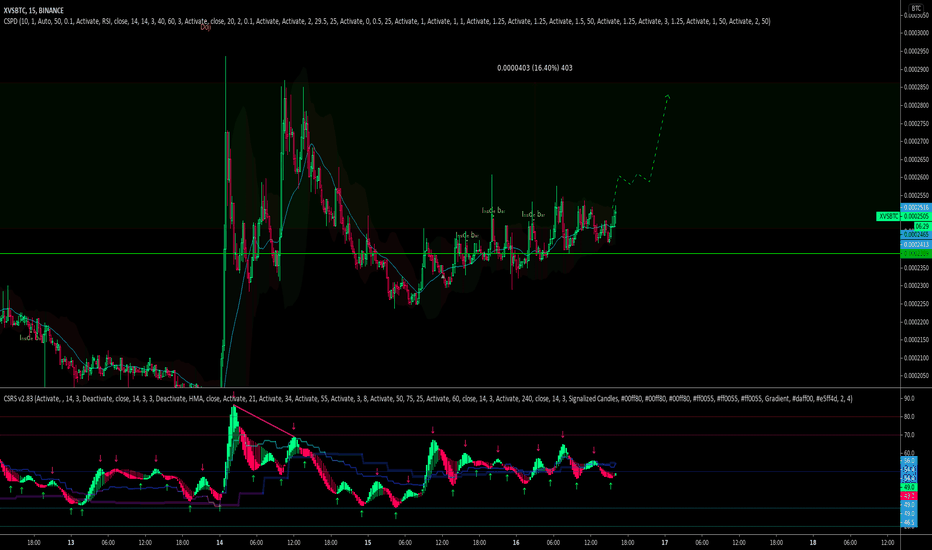Screen dimensions: 932x550
Task: Click the blue 0.0002413 price label
Action: [x=916, y=244]
